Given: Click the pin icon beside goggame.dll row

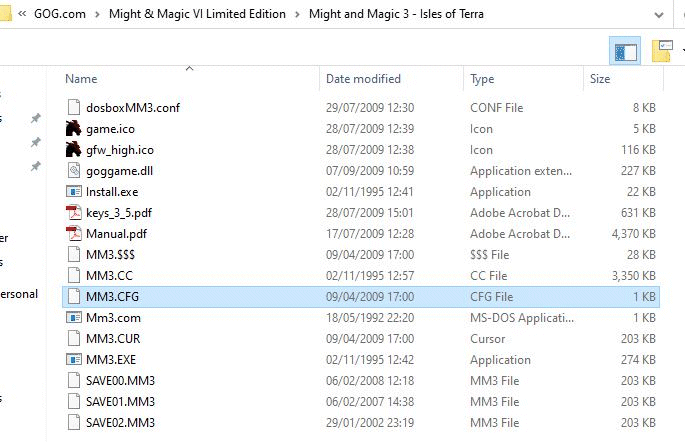Looking at the screenshot, I should click(36, 166).
